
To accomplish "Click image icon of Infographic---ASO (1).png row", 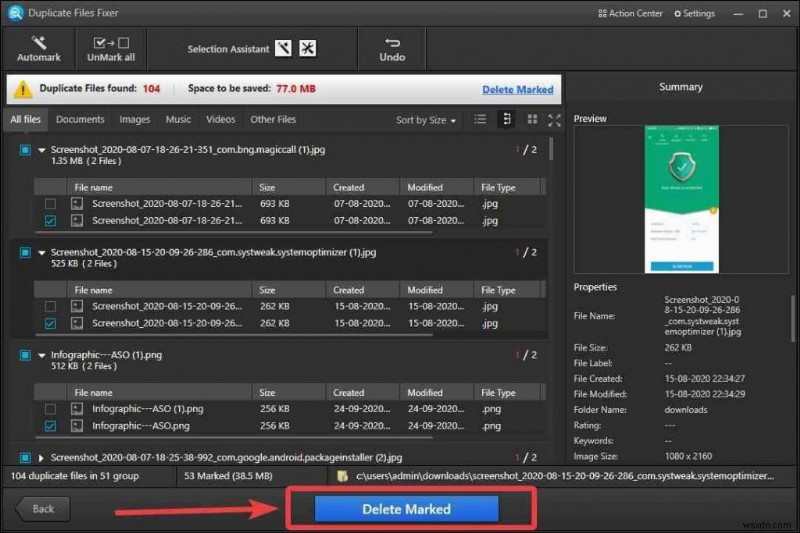I will tap(77, 409).
